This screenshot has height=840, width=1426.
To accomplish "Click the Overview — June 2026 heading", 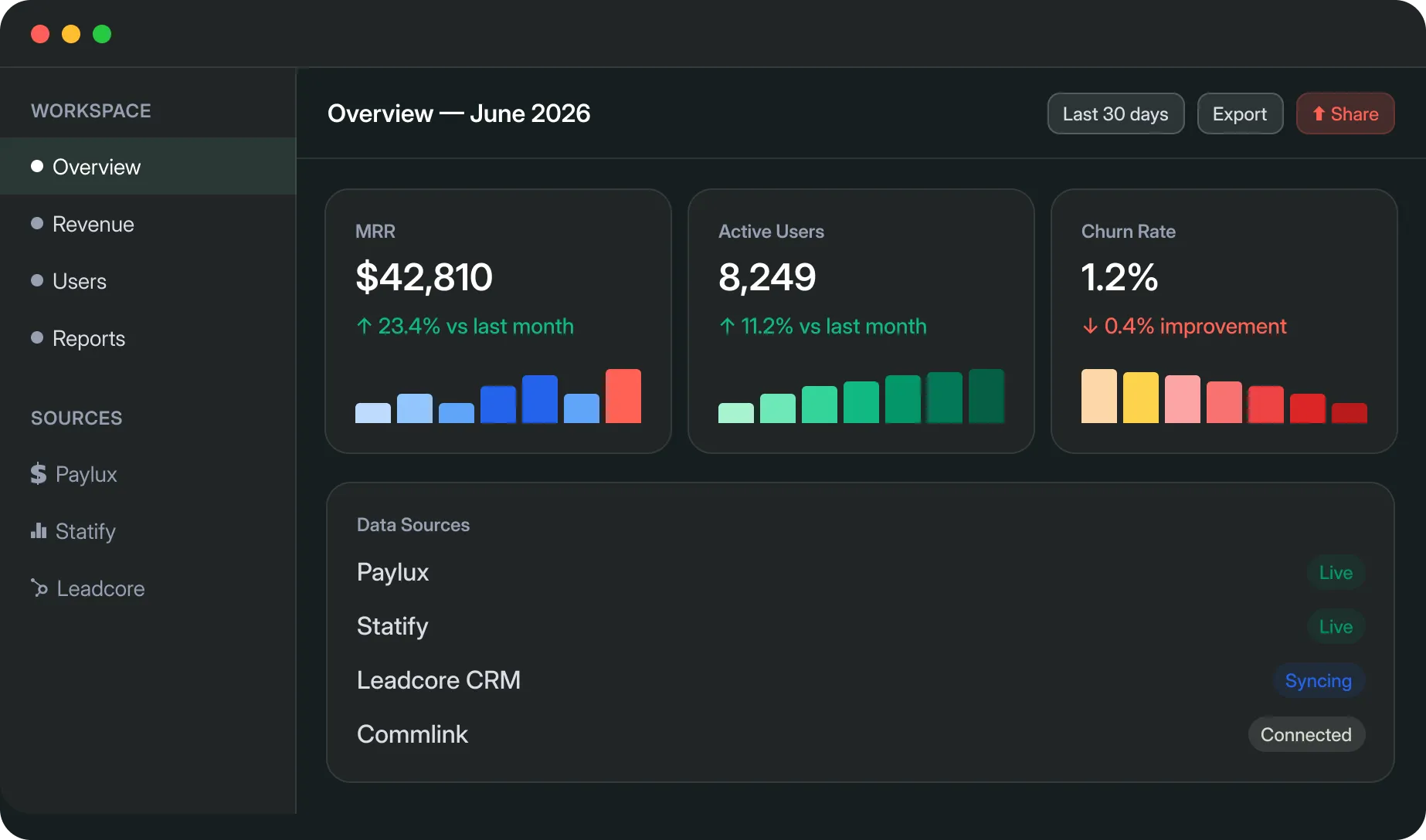I will (459, 113).
